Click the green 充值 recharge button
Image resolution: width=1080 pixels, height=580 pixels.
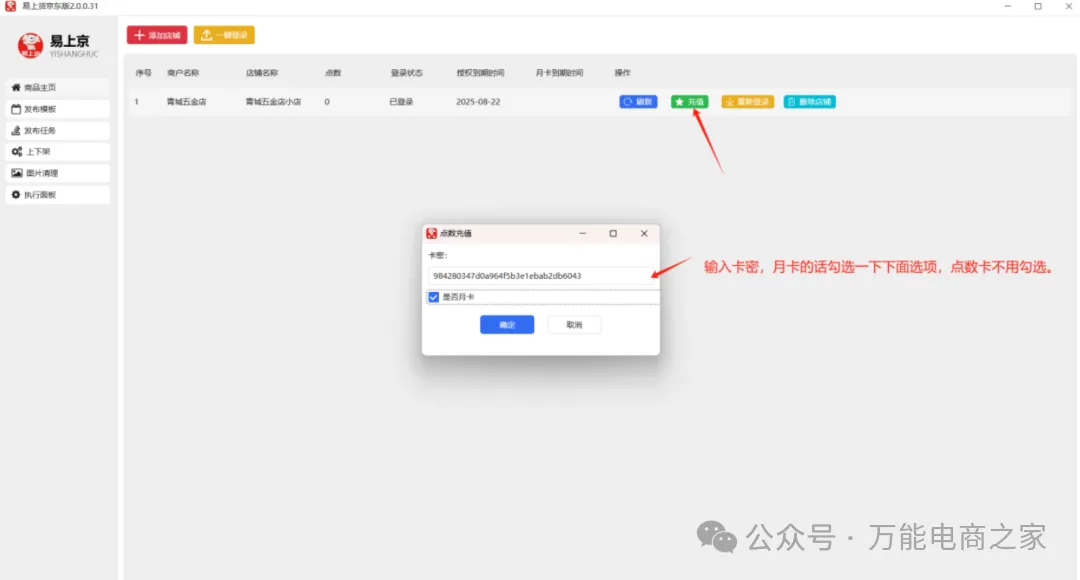pyautogui.click(x=690, y=102)
